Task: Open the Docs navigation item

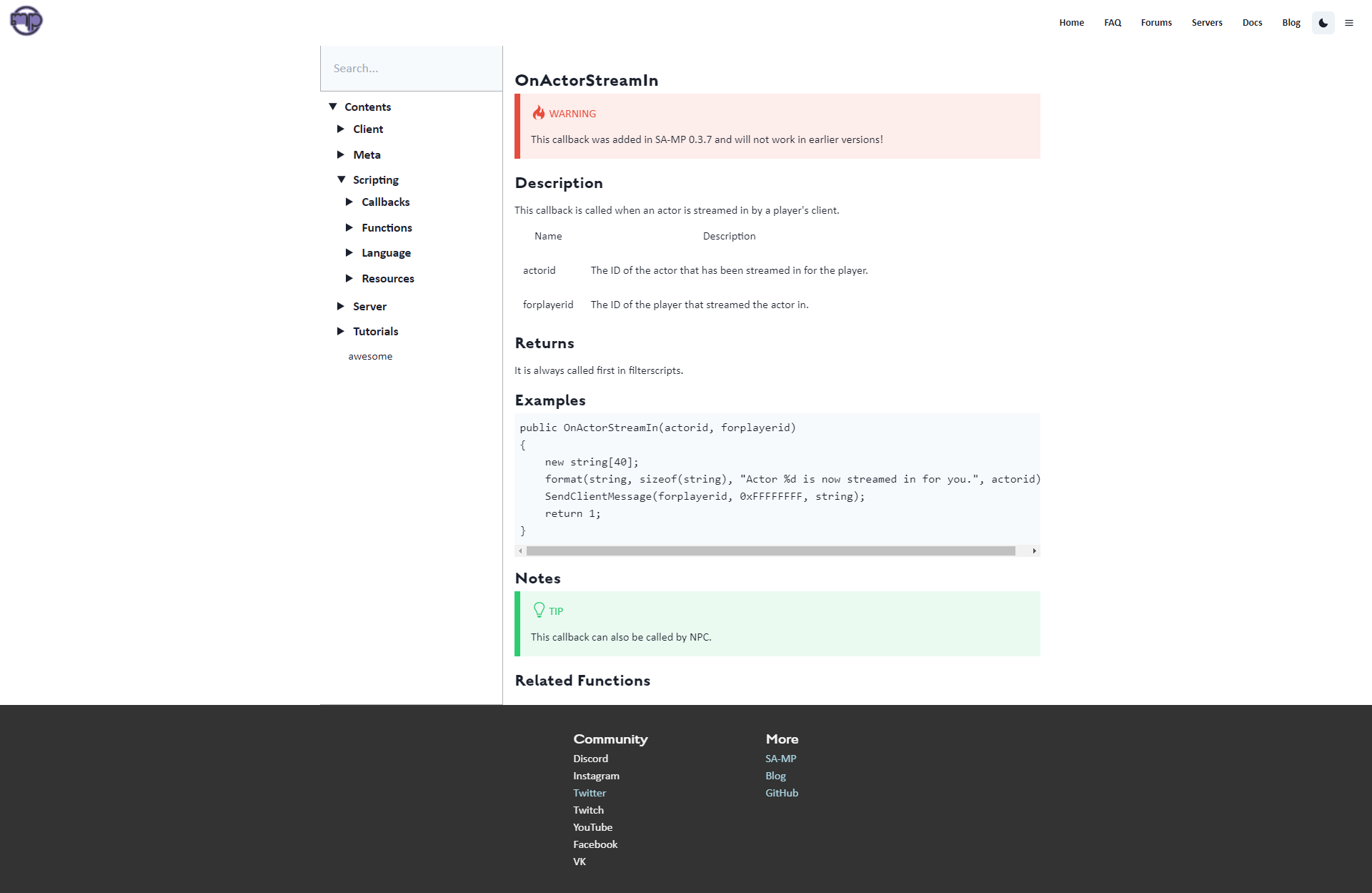Action: coord(1252,22)
